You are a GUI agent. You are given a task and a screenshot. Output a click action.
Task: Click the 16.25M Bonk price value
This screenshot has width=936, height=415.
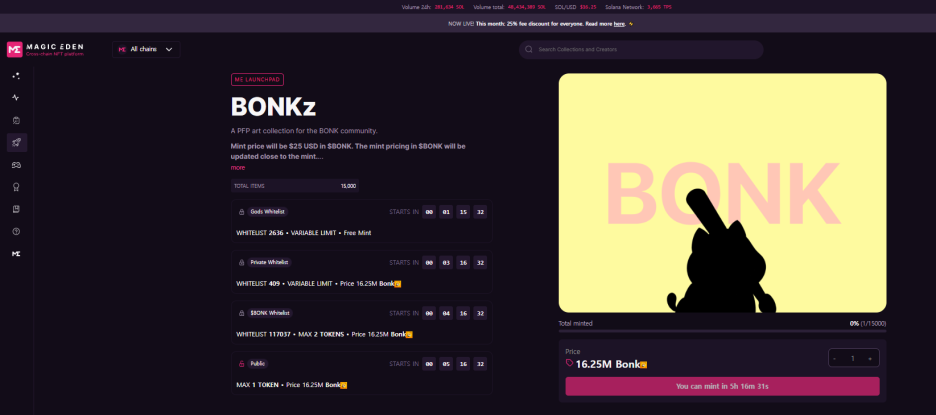click(x=611, y=364)
